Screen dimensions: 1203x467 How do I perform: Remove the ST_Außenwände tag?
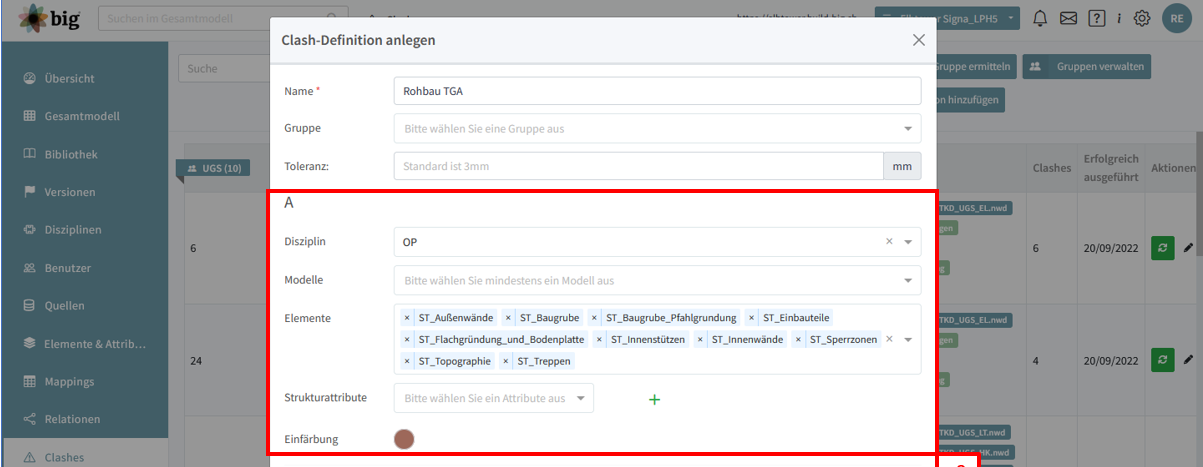[407, 318]
